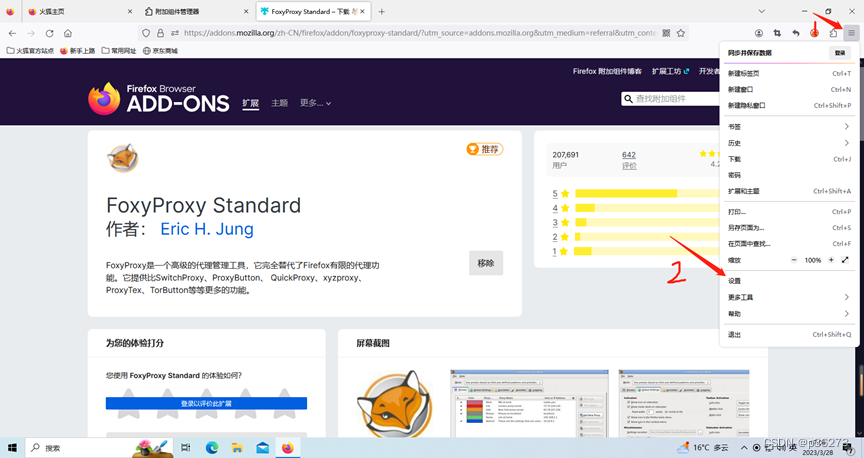
Task: Expand the 书签 submenu
Action: (789, 127)
